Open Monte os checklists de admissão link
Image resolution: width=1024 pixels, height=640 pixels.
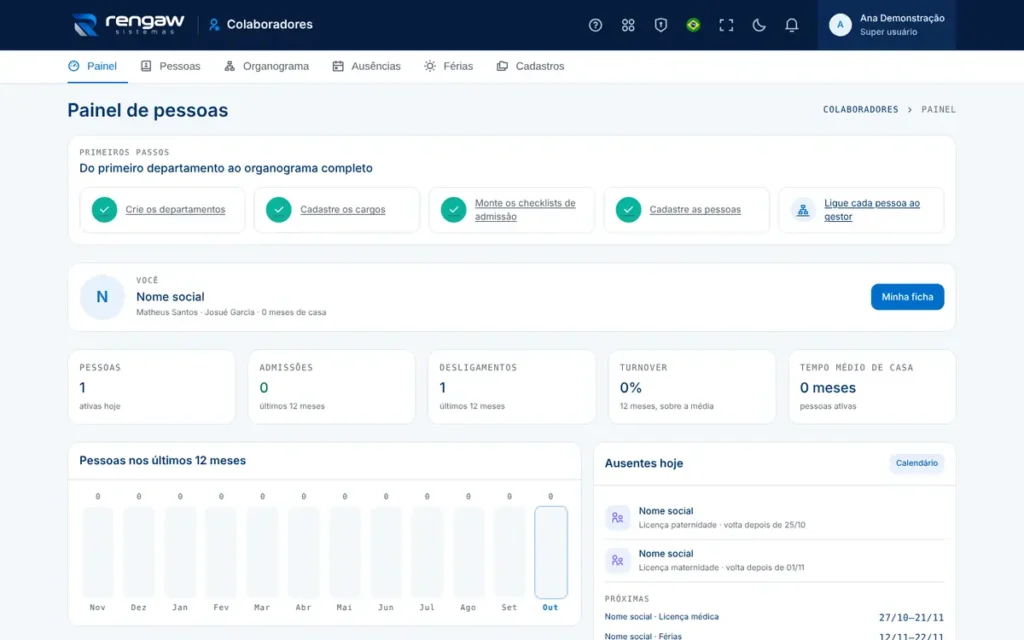525,210
